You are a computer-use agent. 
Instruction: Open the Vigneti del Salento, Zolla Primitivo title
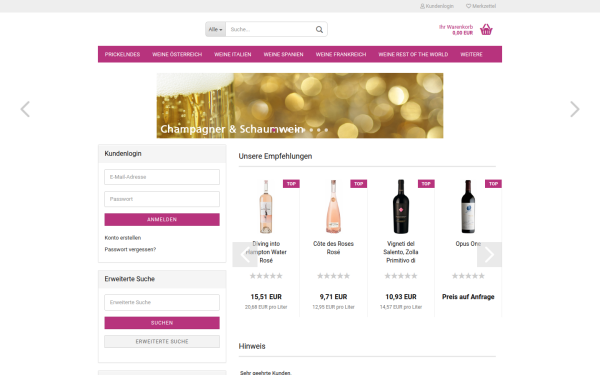(x=401, y=252)
